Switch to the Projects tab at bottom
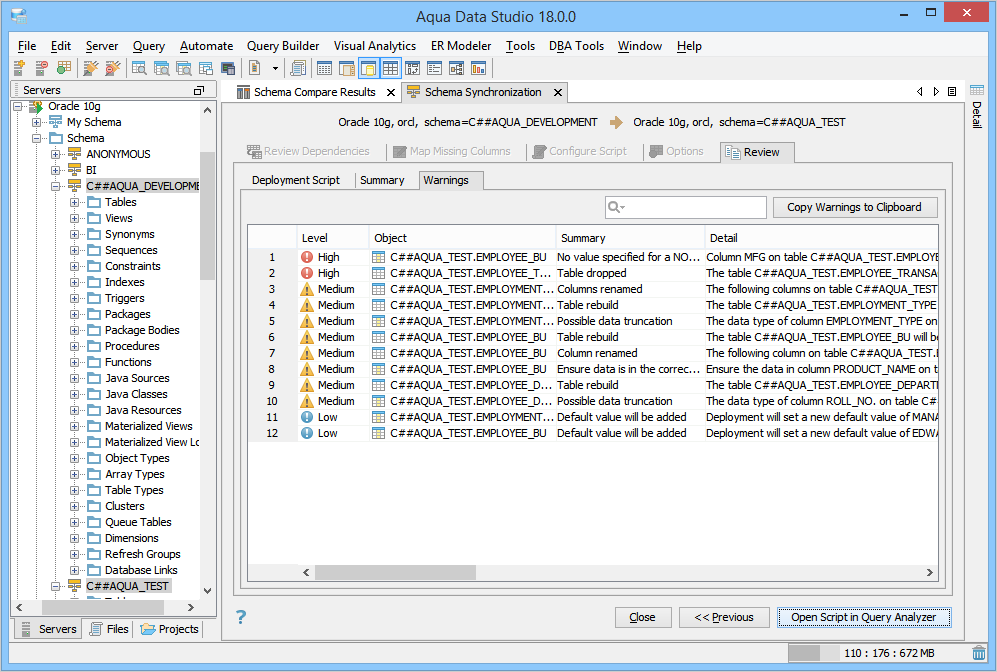The width and height of the screenshot is (997, 672). (169, 629)
